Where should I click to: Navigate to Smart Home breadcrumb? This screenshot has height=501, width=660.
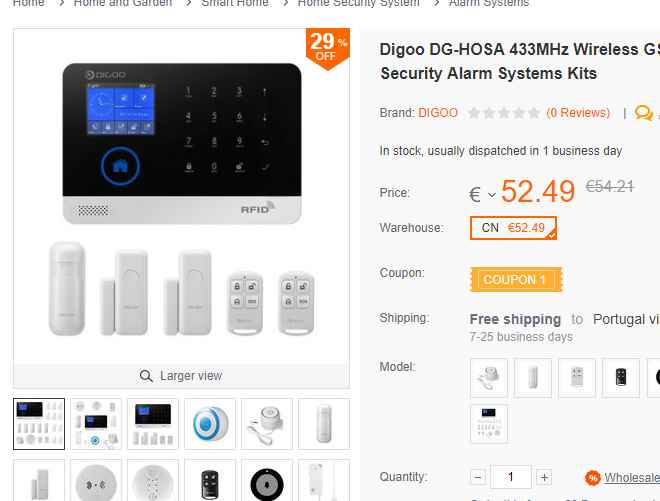(234, 3)
